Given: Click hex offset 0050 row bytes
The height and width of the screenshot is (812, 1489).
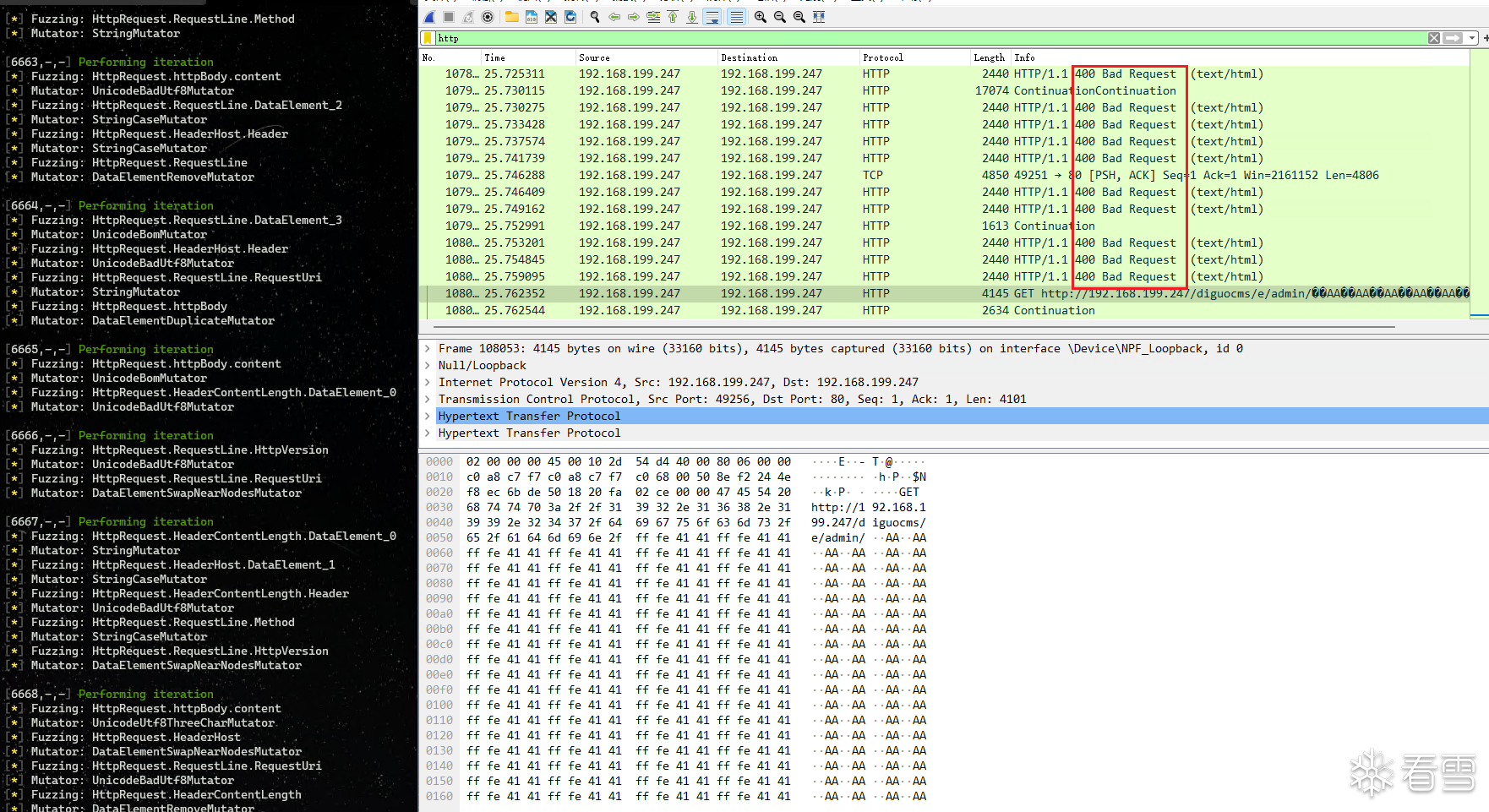Looking at the screenshot, I should pyautogui.click(x=628, y=537).
